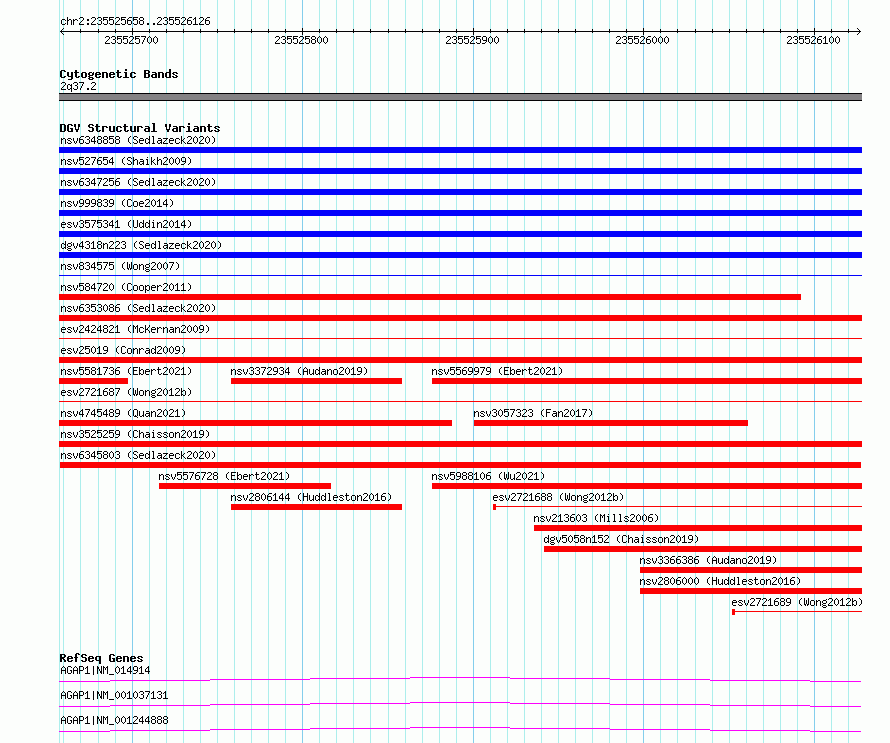Click the magenta line under AGAP1|NM_014914
The image size is (890, 743).
460,679
